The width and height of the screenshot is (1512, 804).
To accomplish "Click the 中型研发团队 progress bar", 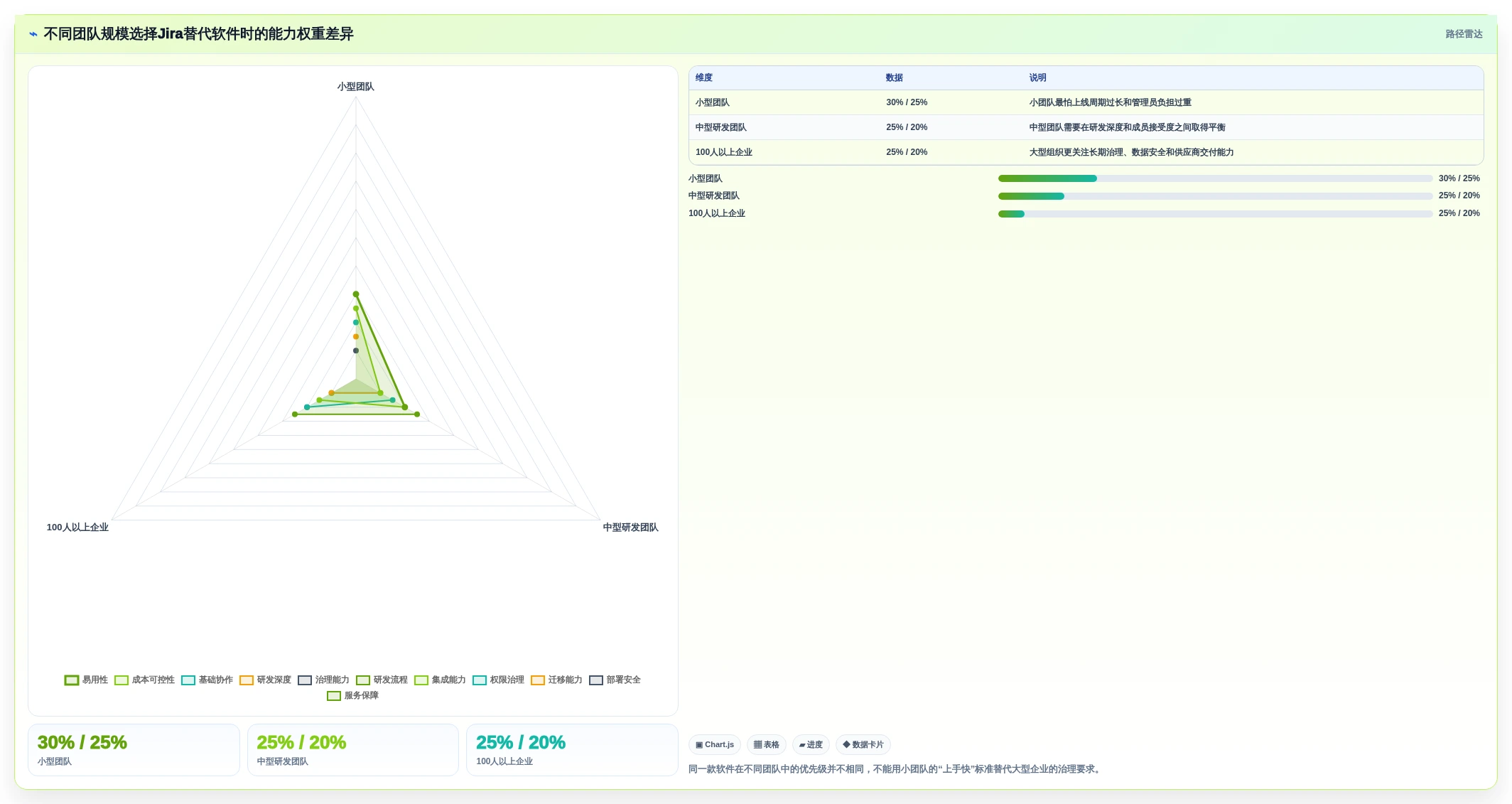I will pos(1215,196).
